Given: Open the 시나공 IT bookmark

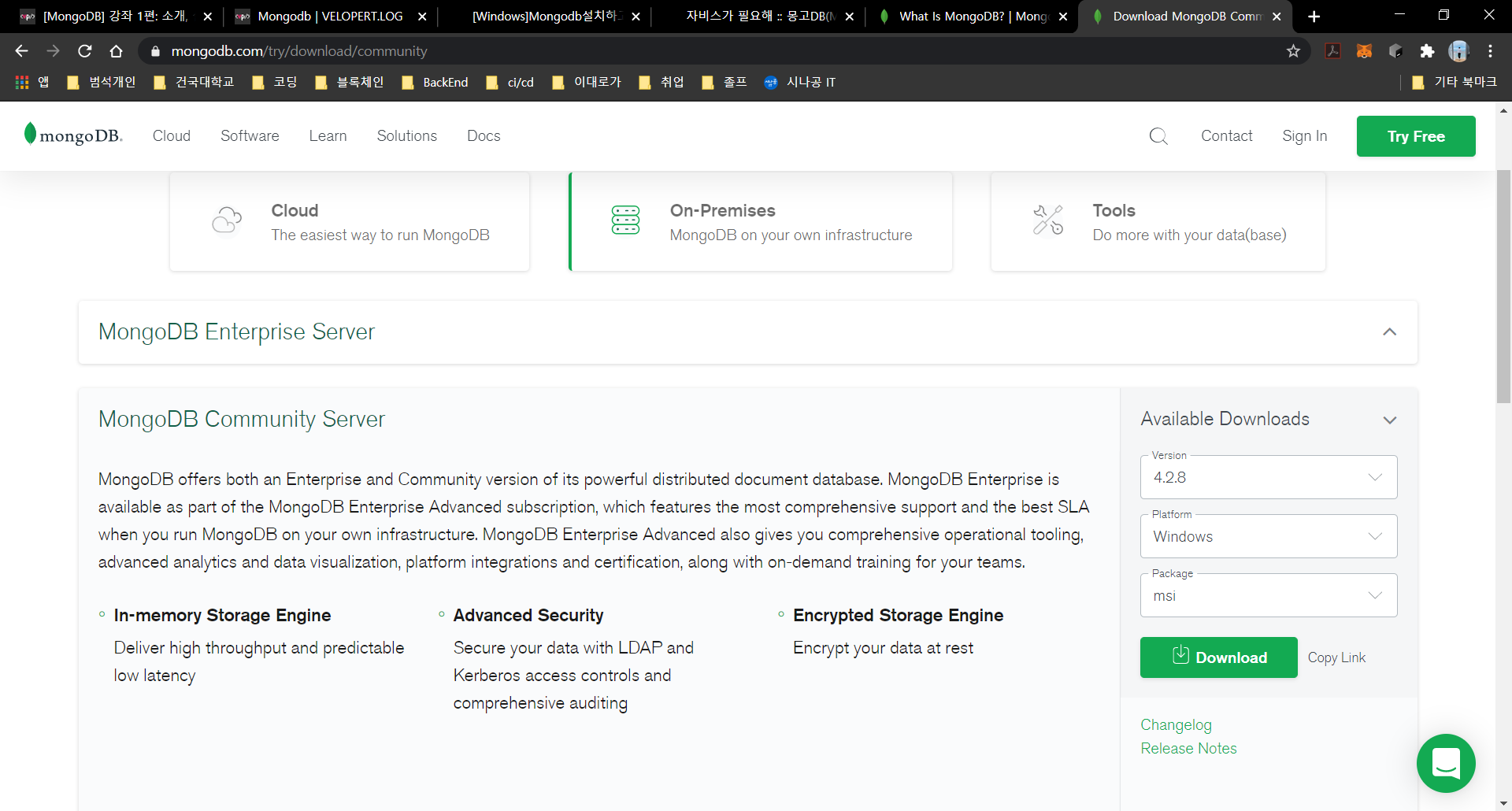Looking at the screenshot, I should point(800,82).
